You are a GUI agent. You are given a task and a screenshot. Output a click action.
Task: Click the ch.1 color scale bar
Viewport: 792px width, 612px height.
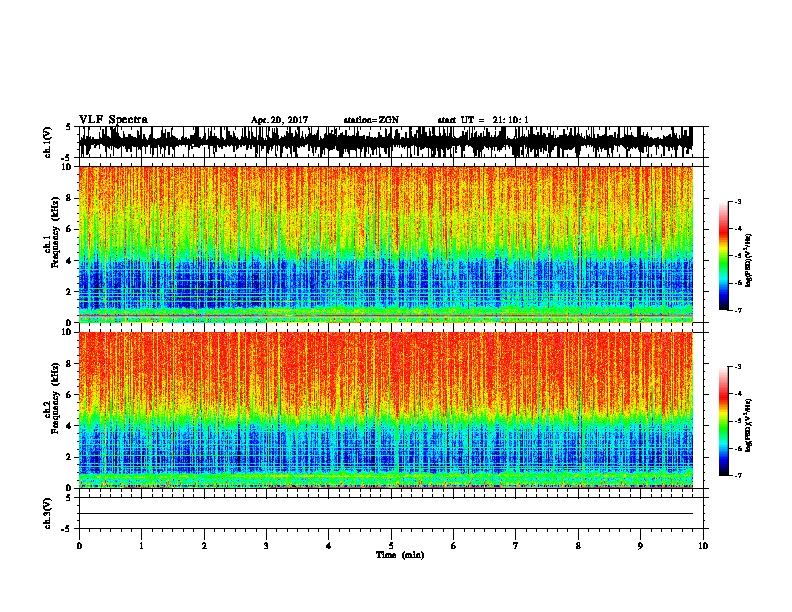[x=724, y=256]
